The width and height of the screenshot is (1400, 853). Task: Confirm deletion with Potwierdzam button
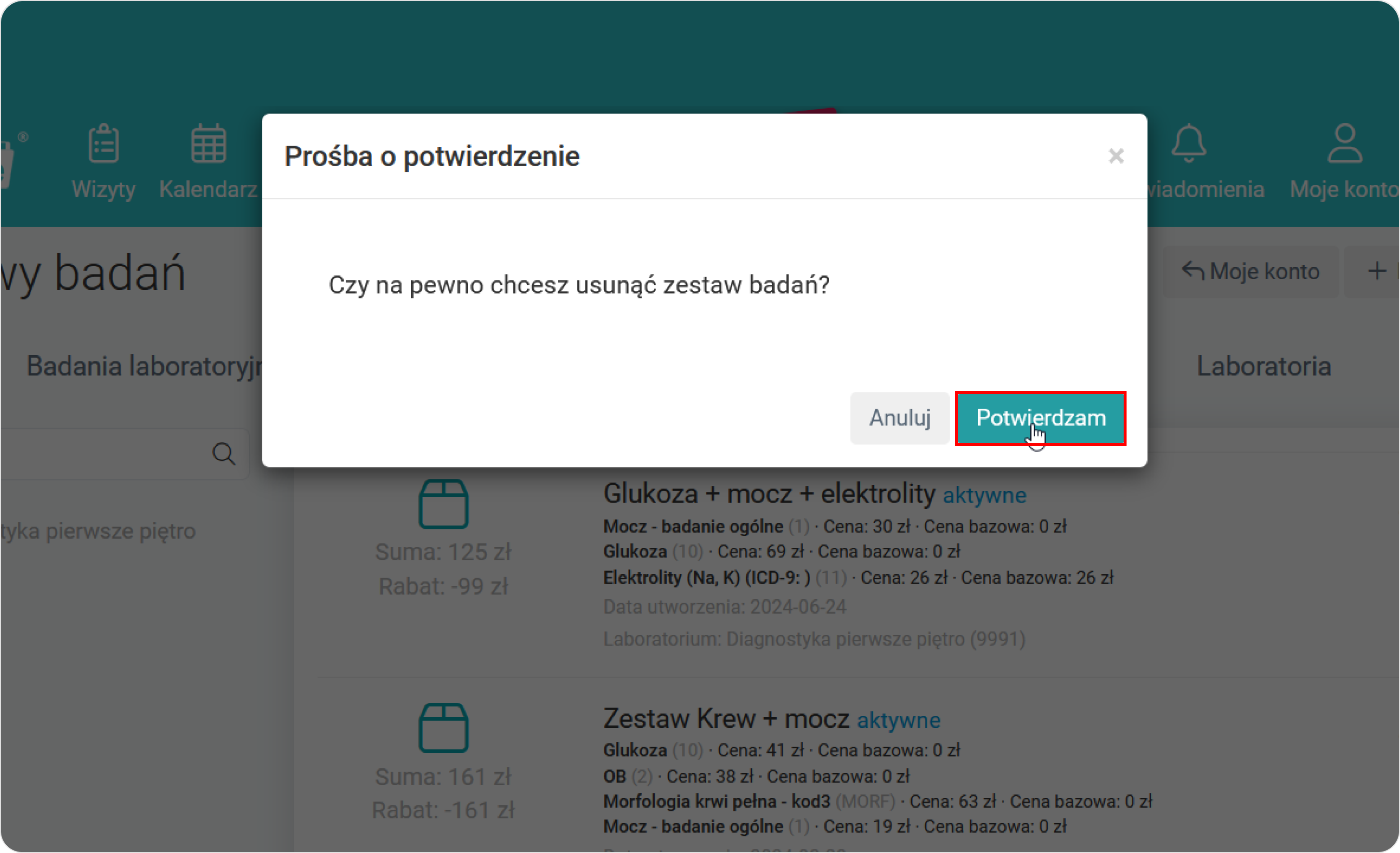click(1040, 418)
